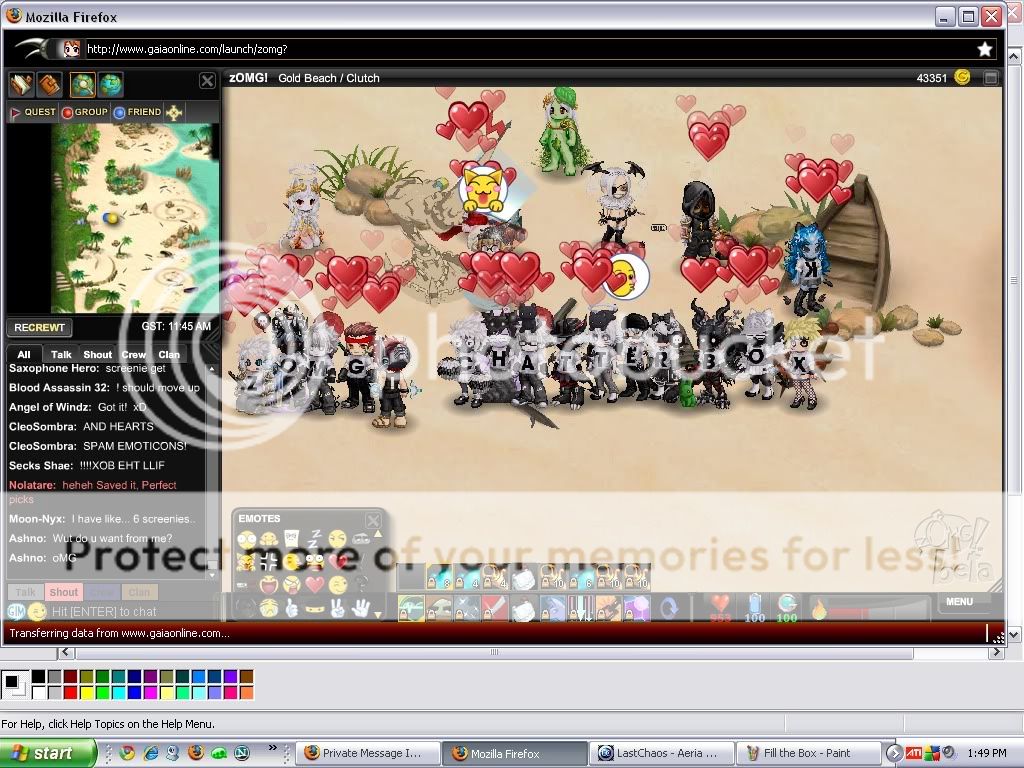Screen dimensions: 1024x768
Task: Toggle Group markers on the minimap
Action: click(84, 112)
